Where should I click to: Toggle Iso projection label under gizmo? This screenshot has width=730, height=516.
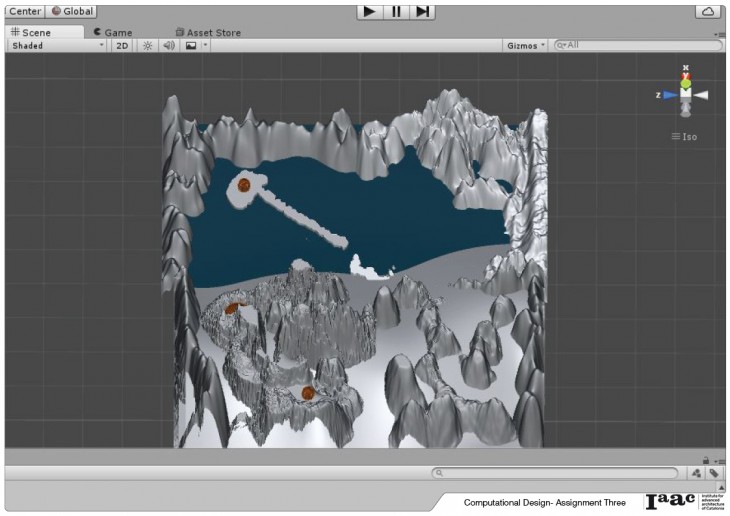pyautogui.click(x=685, y=136)
